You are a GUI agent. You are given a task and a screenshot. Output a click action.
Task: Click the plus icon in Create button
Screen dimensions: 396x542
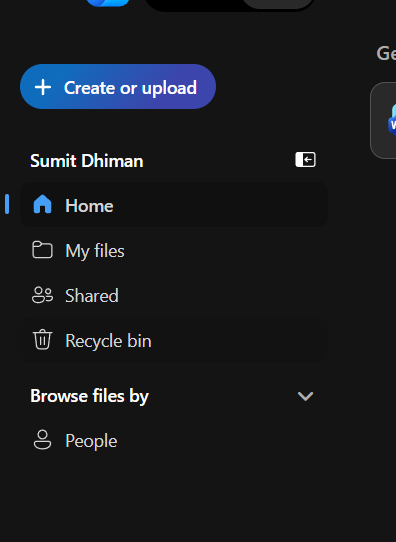43,87
